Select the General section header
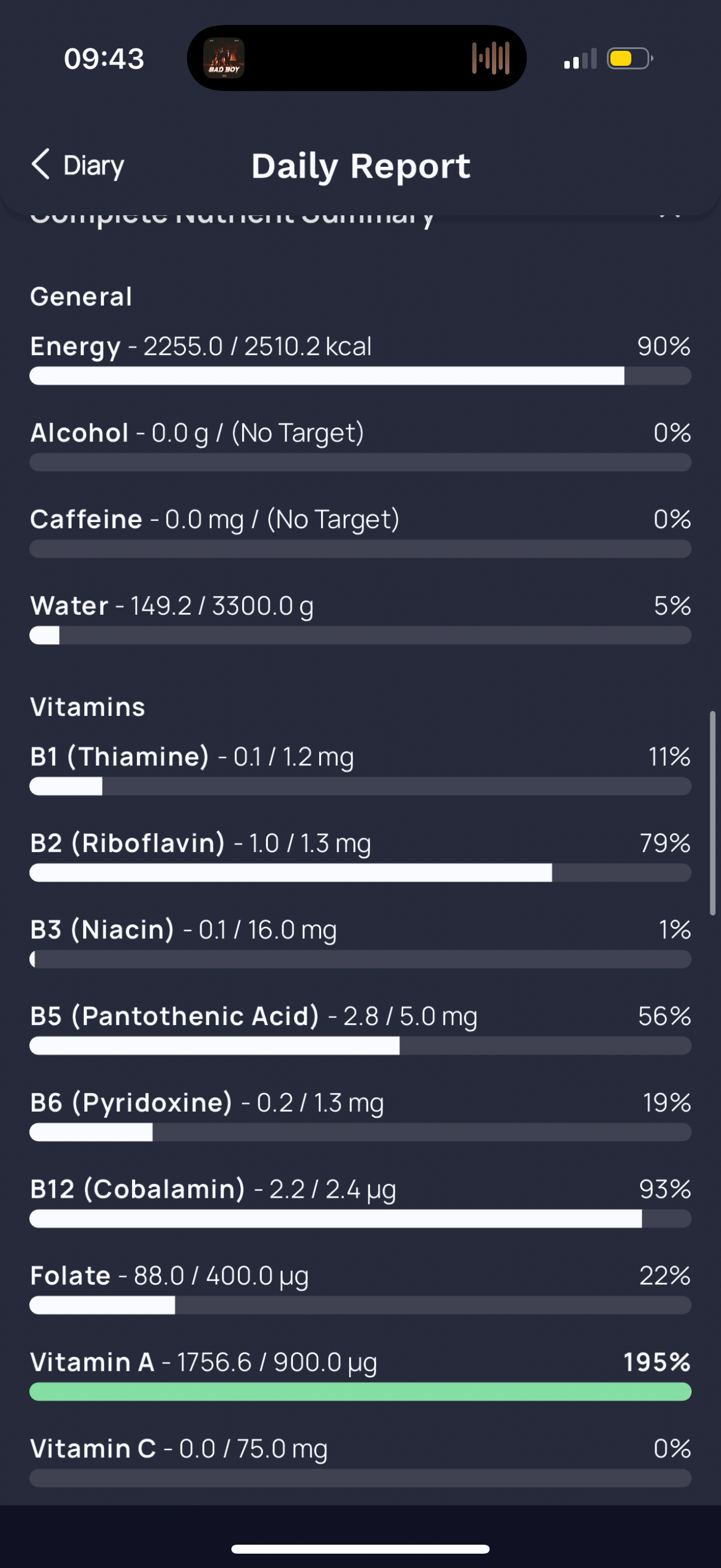 tap(81, 297)
